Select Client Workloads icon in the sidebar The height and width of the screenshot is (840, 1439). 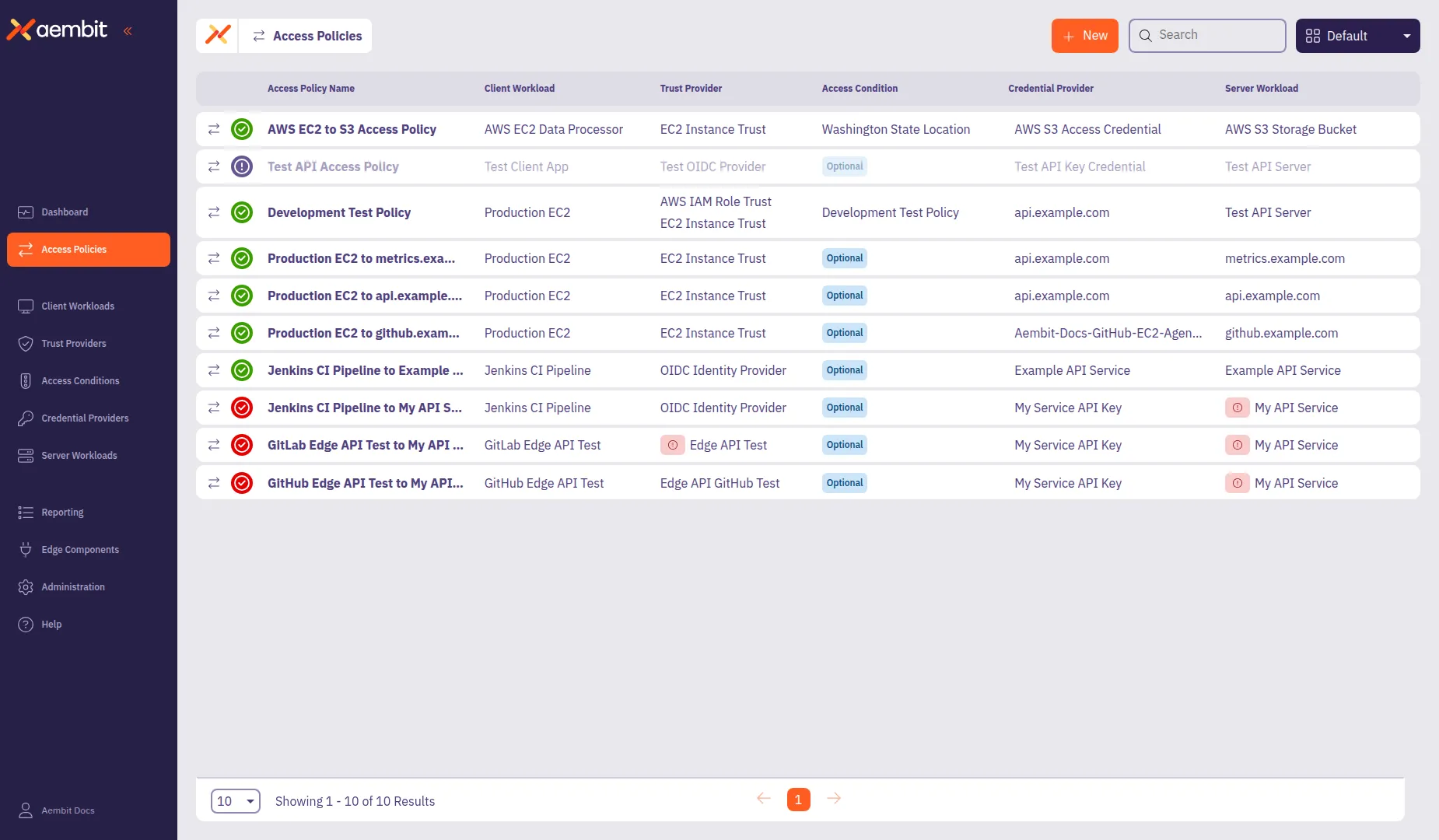point(26,306)
